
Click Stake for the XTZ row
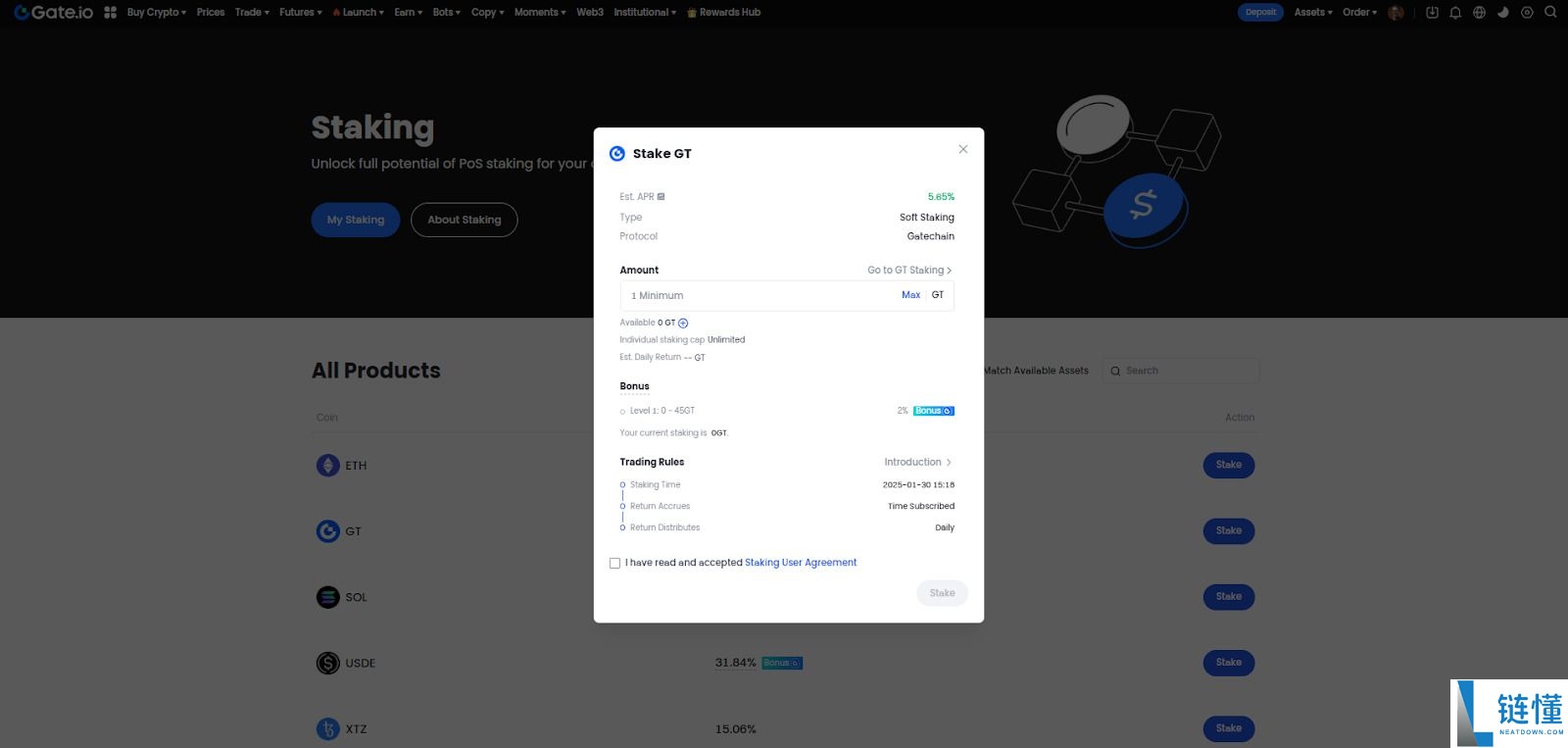[1229, 728]
